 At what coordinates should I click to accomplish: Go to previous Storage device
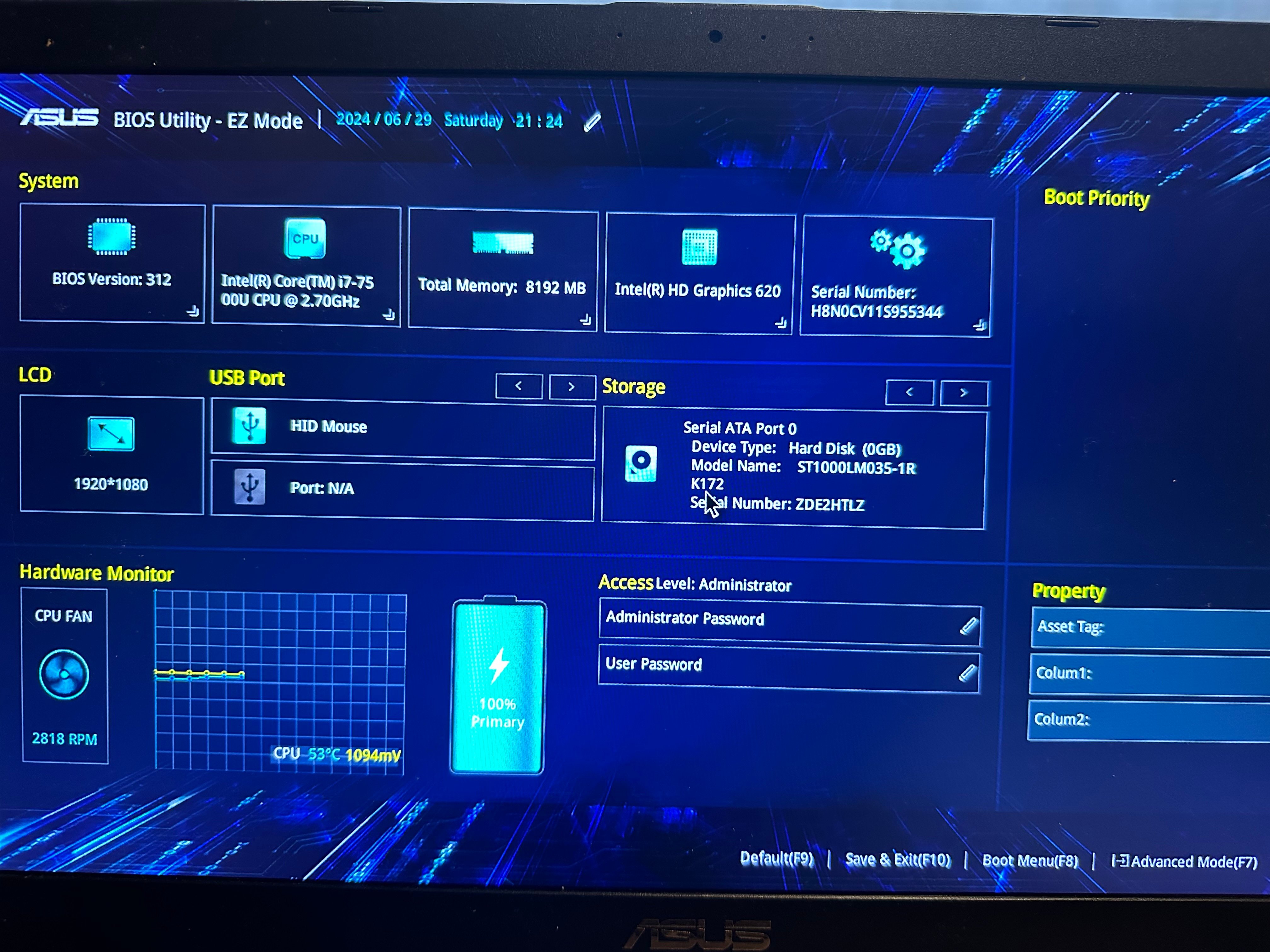[x=909, y=393]
